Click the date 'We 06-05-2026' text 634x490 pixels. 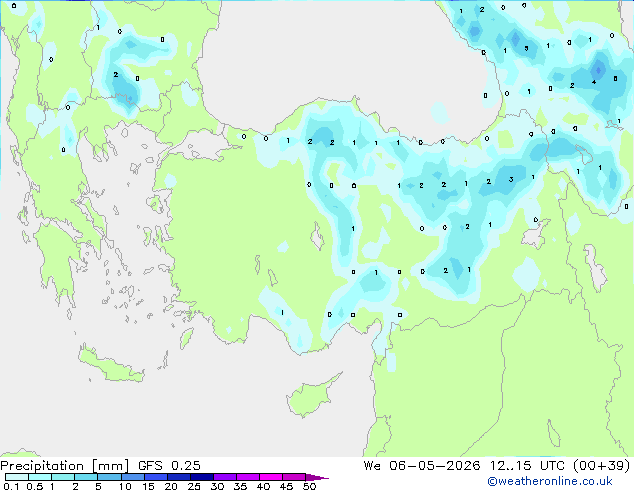(x=422, y=466)
